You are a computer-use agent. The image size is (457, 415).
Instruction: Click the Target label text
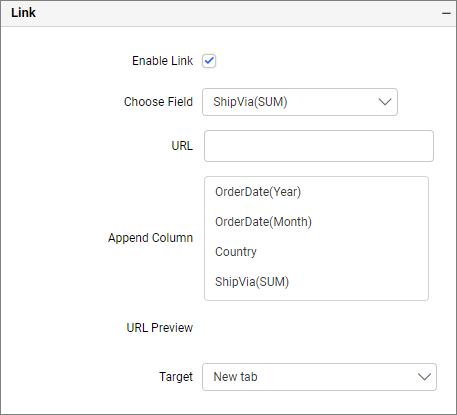pos(176,377)
